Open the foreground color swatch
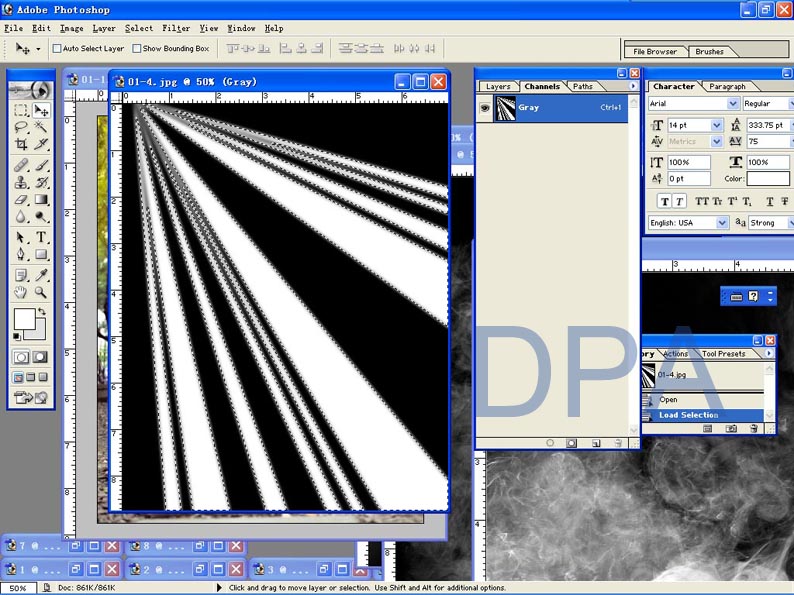Viewport: 794px width, 595px height. (x=24, y=320)
